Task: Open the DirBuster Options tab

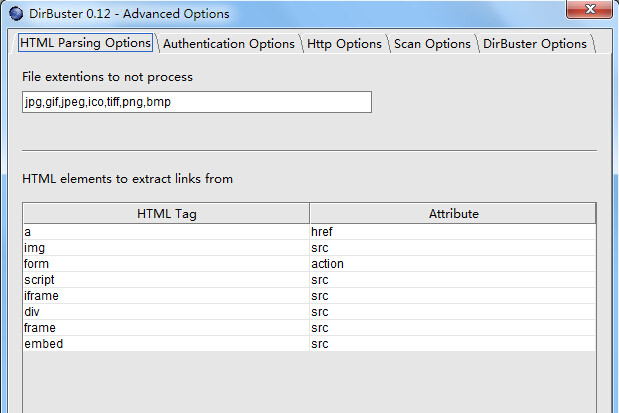Action: click(x=535, y=44)
